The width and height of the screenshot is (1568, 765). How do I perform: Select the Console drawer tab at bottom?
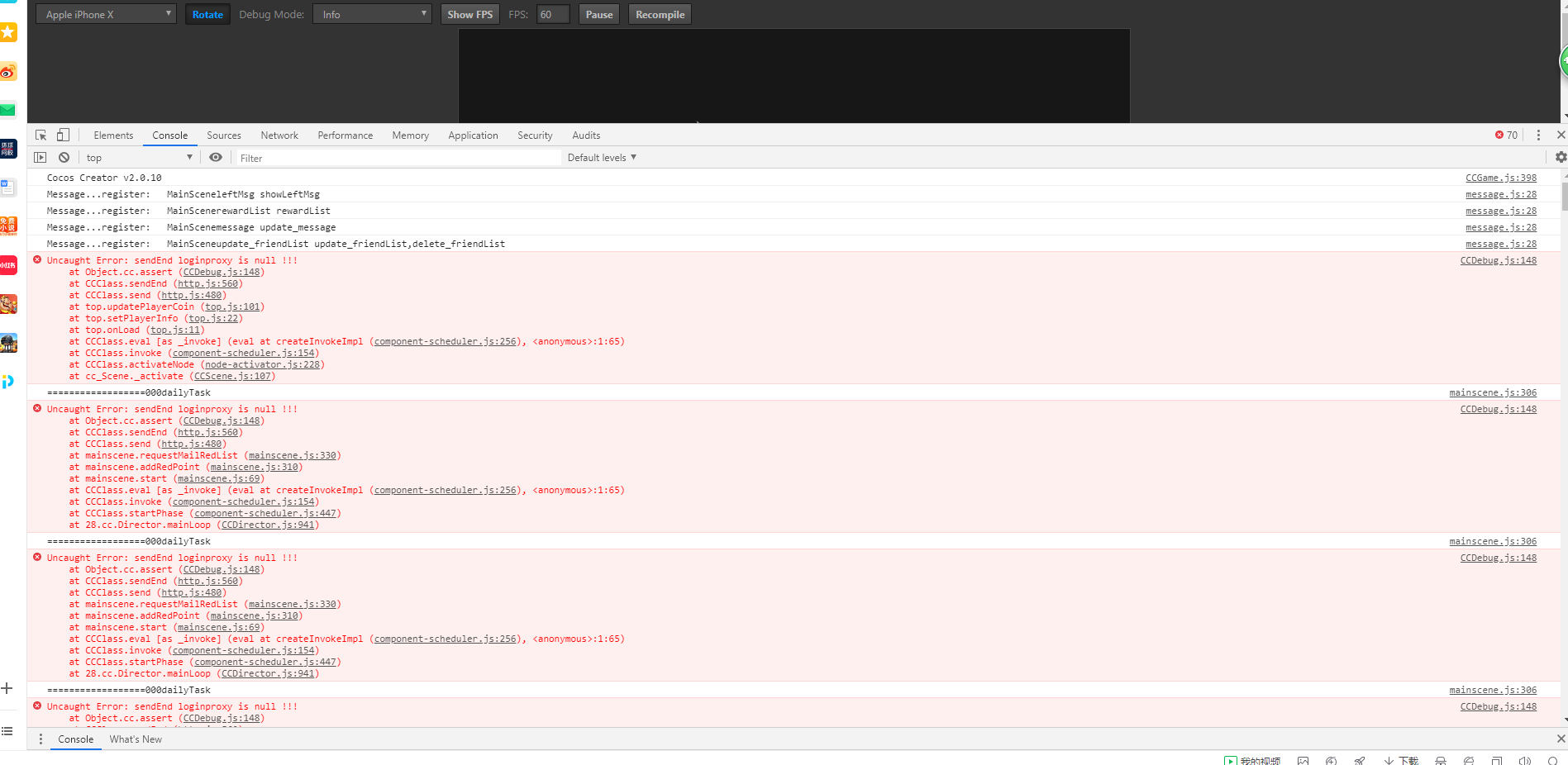[x=76, y=739]
